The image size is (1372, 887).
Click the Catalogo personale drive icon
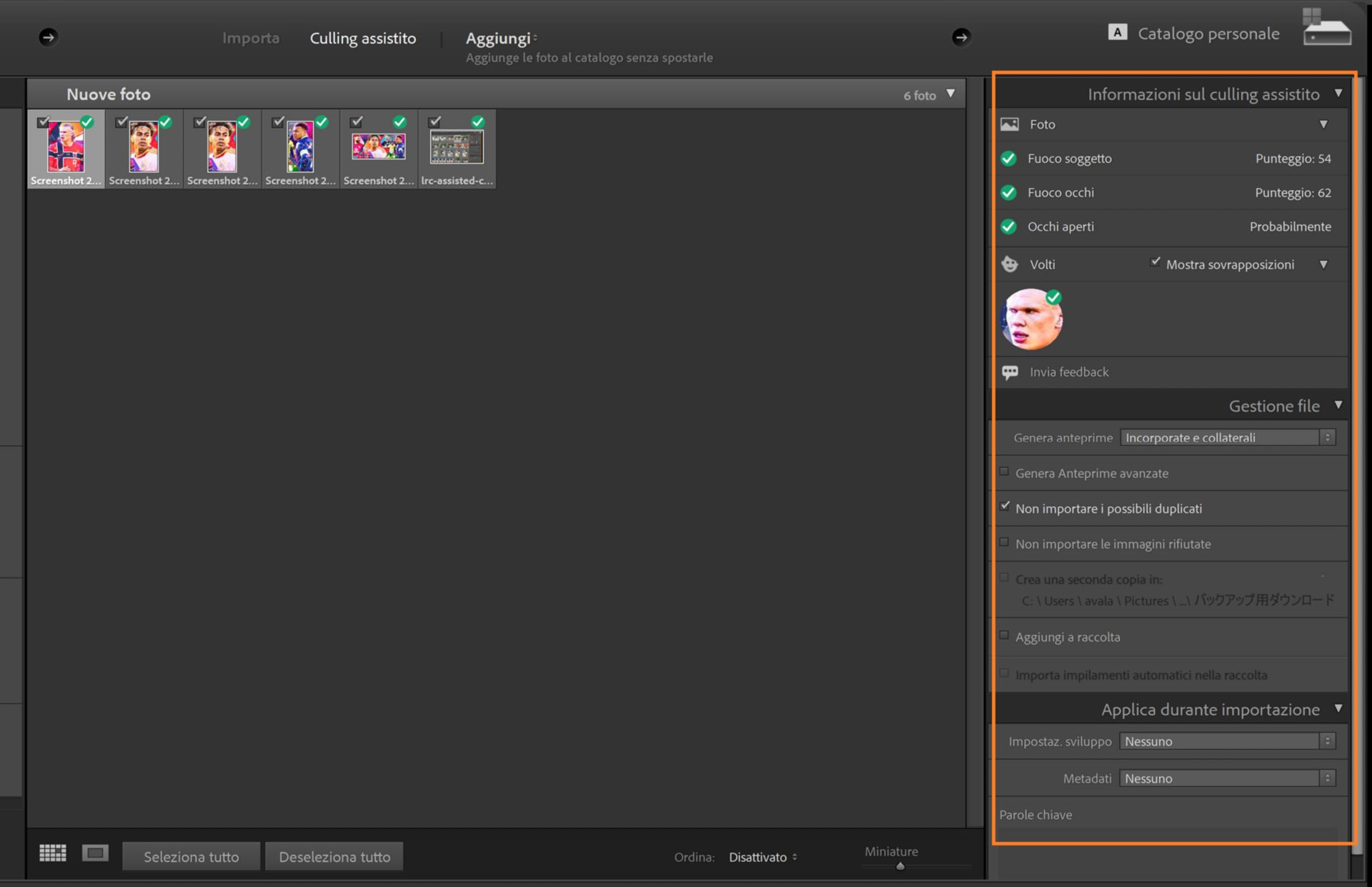[1326, 28]
